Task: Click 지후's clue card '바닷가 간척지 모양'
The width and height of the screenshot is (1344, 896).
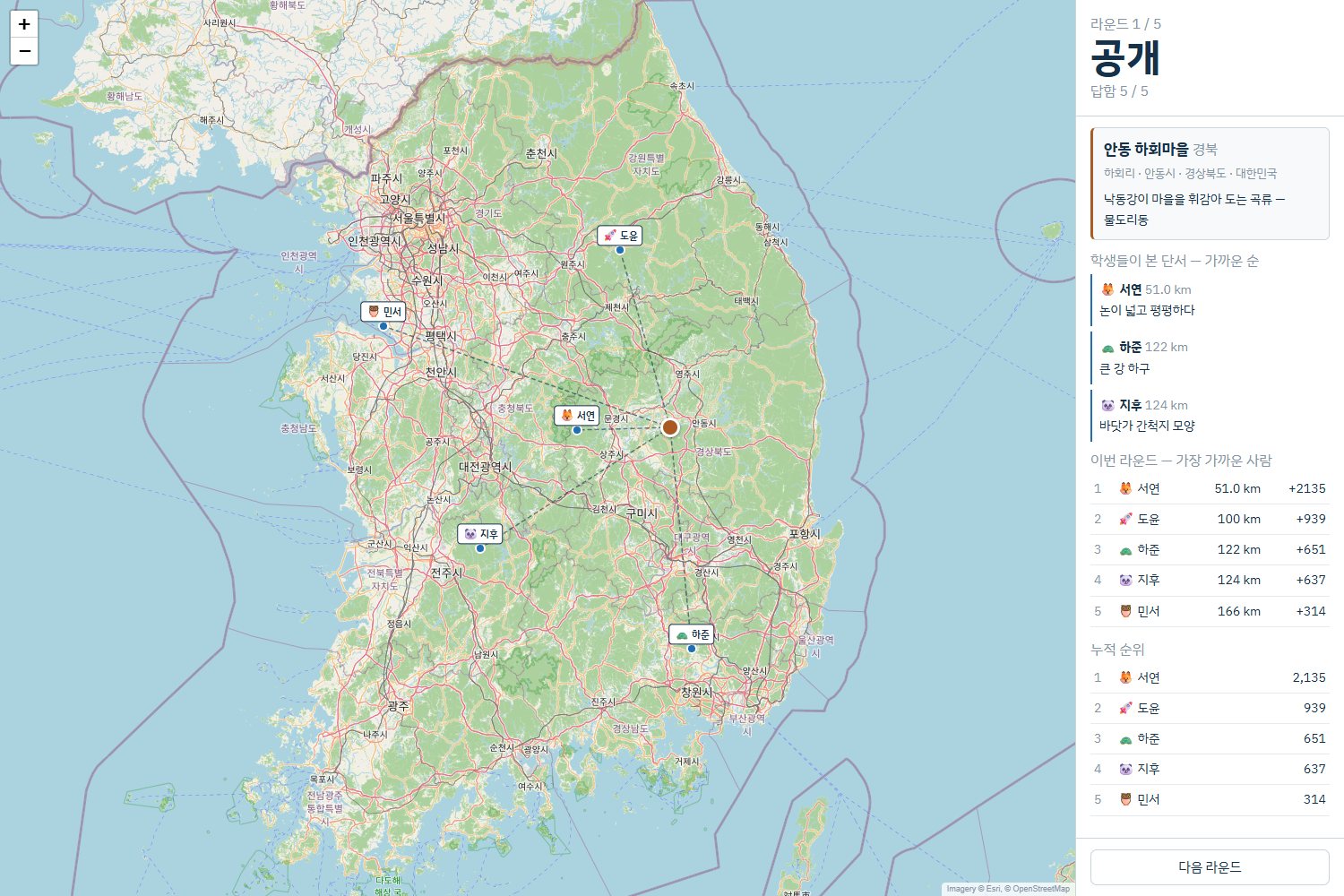Action: [x=1210, y=416]
